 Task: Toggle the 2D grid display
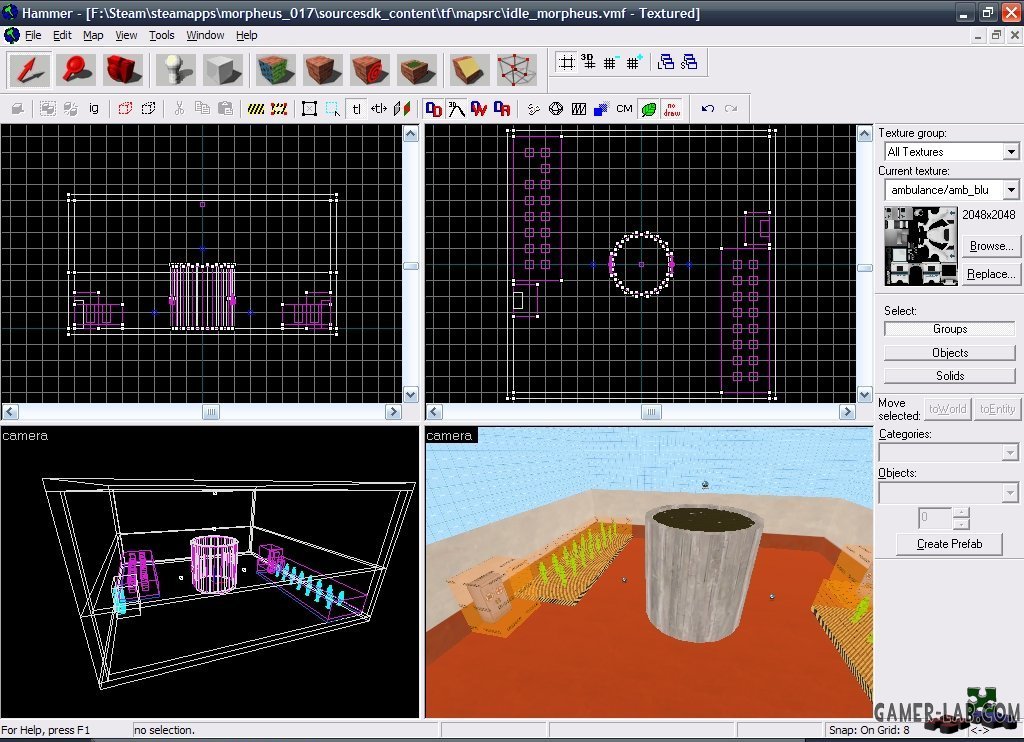[x=566, y=63]
